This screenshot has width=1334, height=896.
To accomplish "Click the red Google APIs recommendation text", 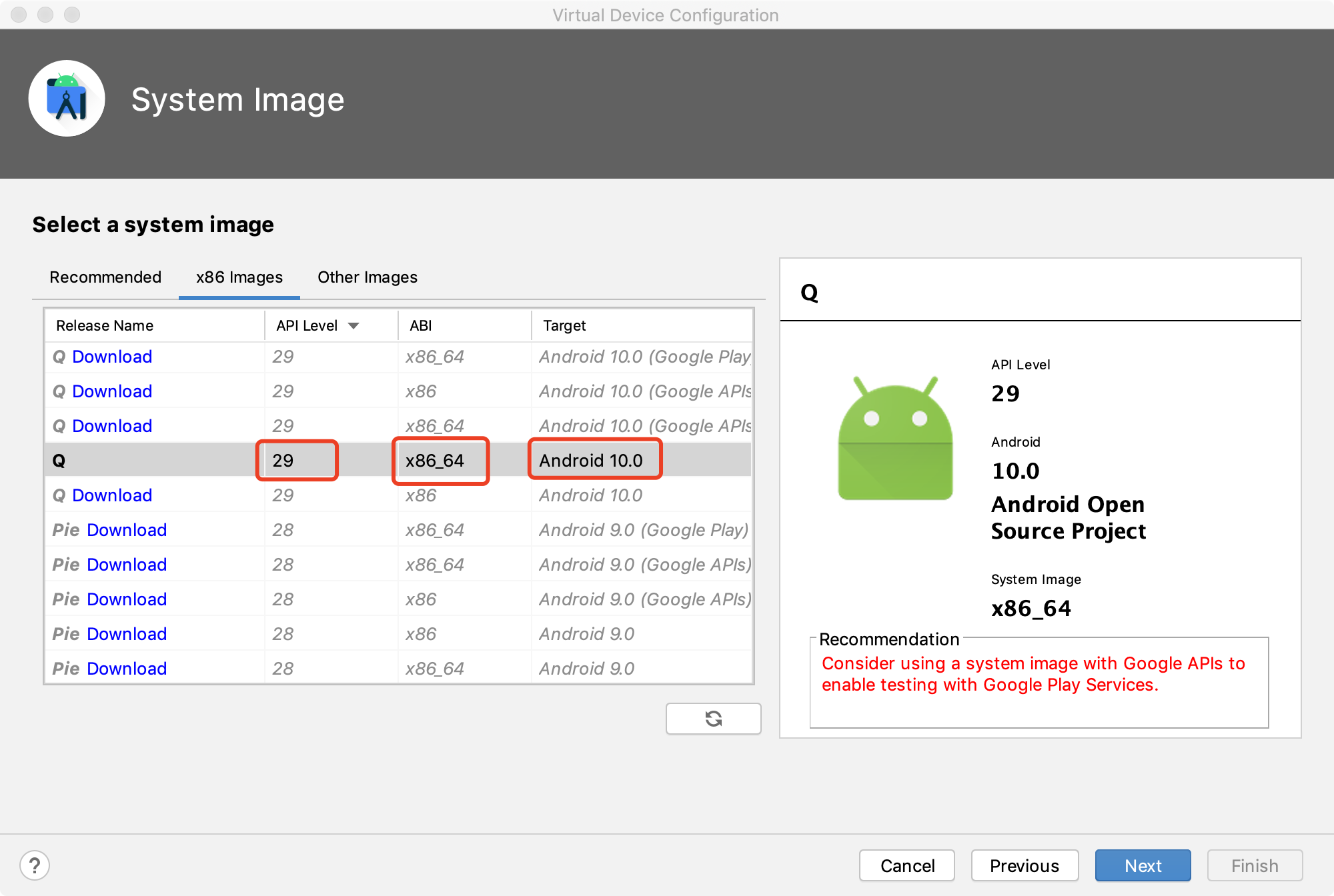I will tap(1033, 674).
